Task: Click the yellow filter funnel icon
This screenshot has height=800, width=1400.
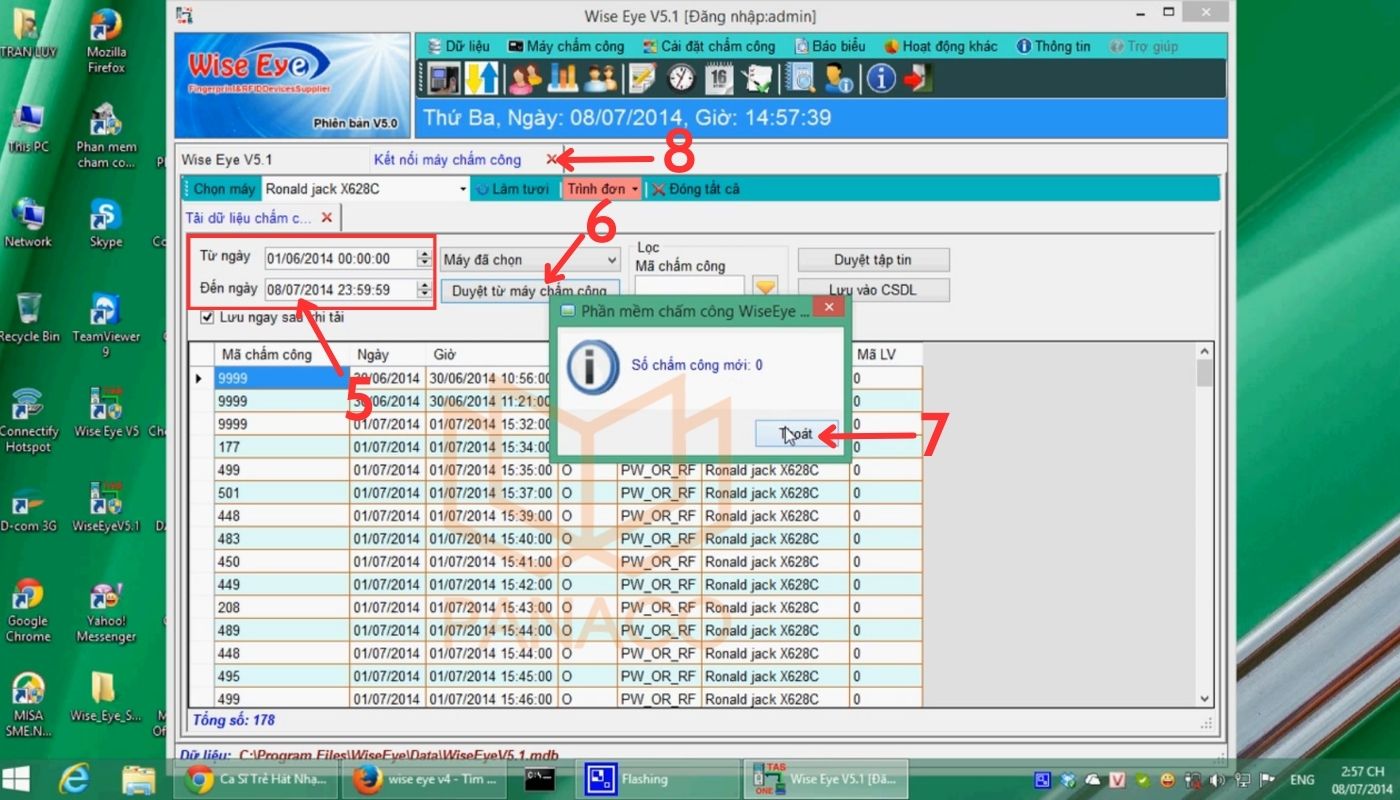Action: 765,288
